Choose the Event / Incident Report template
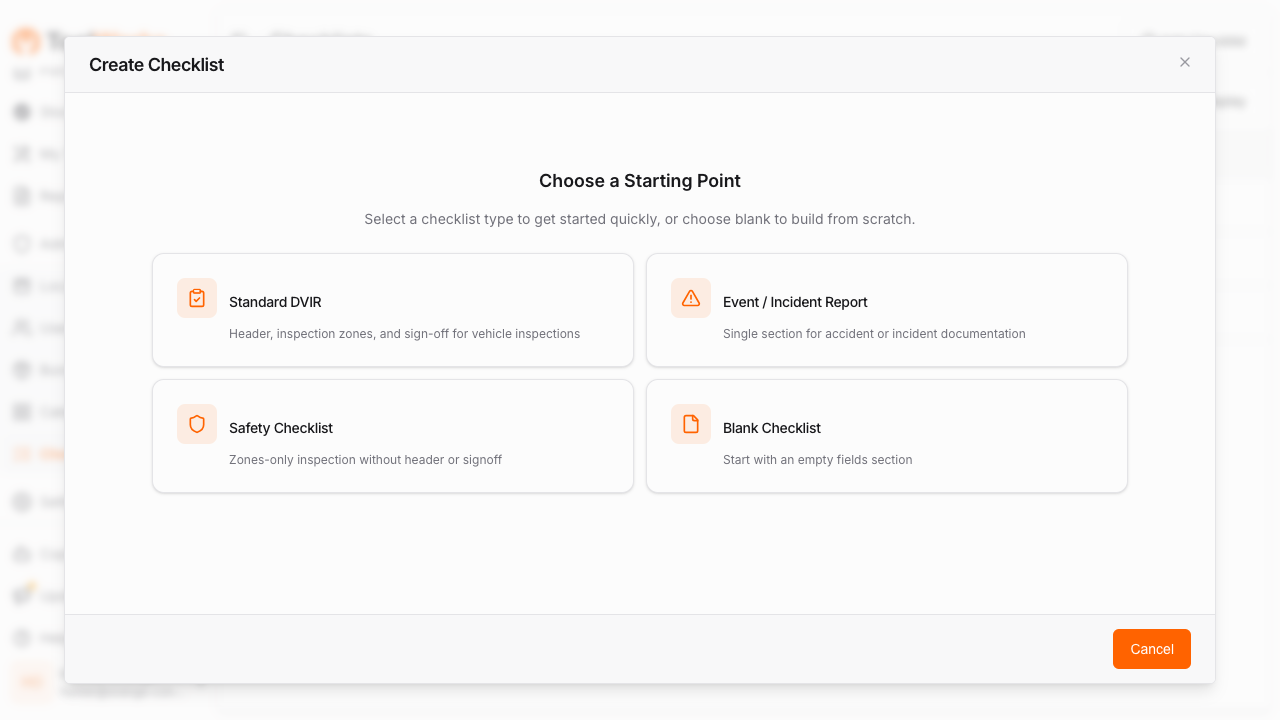 (x=886, y=309)
